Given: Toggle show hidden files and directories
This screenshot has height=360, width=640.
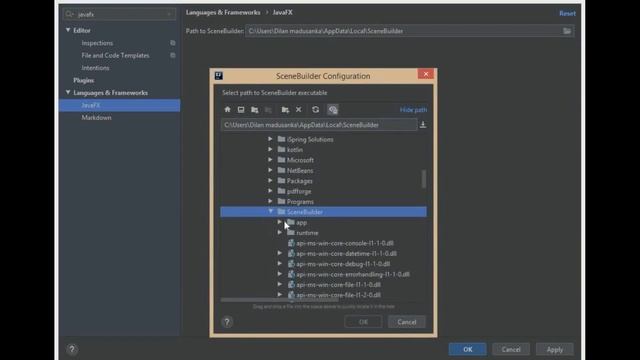Looking at the screenshot, I should [x=333, y=109].
